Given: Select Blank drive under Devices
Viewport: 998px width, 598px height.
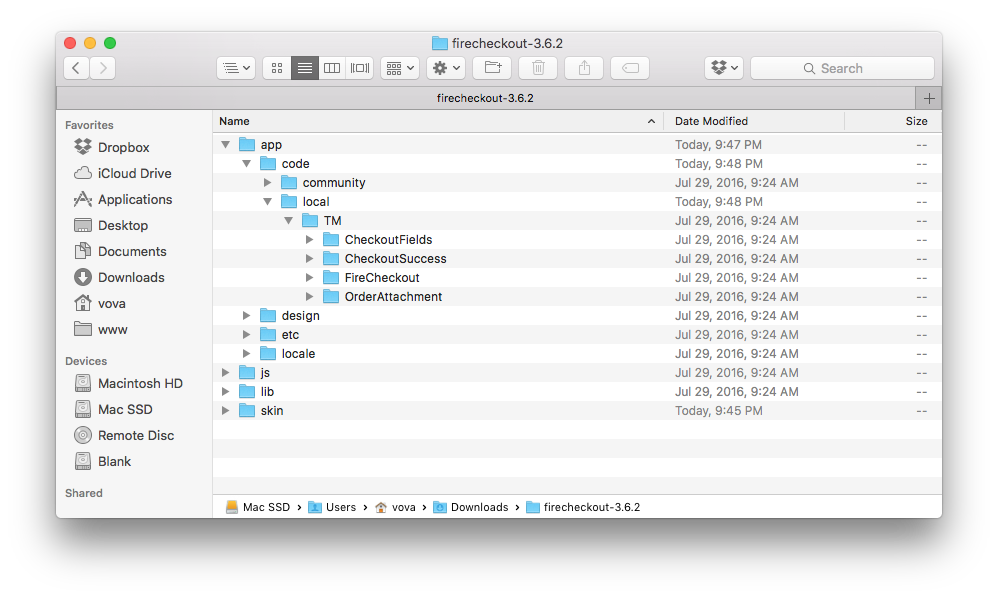Looking at the screenshot, I should 102,461.
